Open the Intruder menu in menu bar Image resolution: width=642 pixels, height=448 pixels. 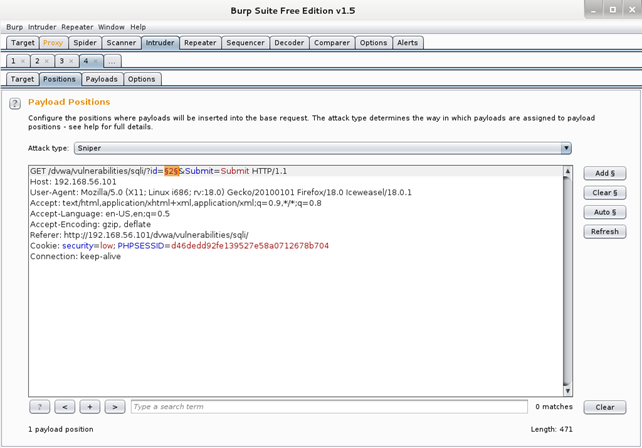(41, 27)
